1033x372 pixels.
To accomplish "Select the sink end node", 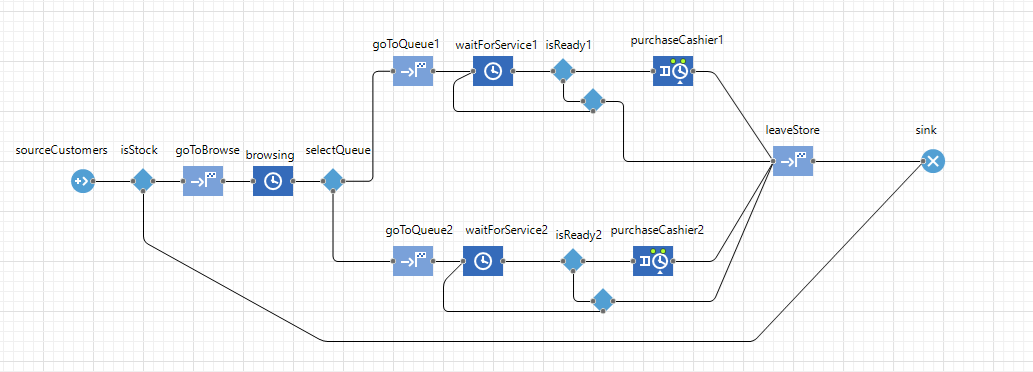I will coord(933,161).
